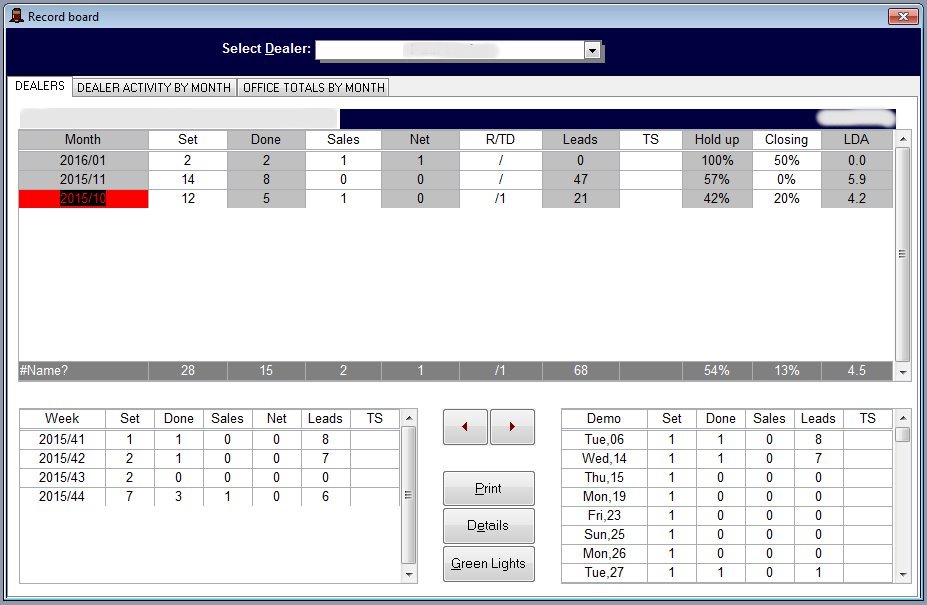The width and height of the screenshot is (927, 605).
Task: Click the right red arrow button
Action: point(513,426)
